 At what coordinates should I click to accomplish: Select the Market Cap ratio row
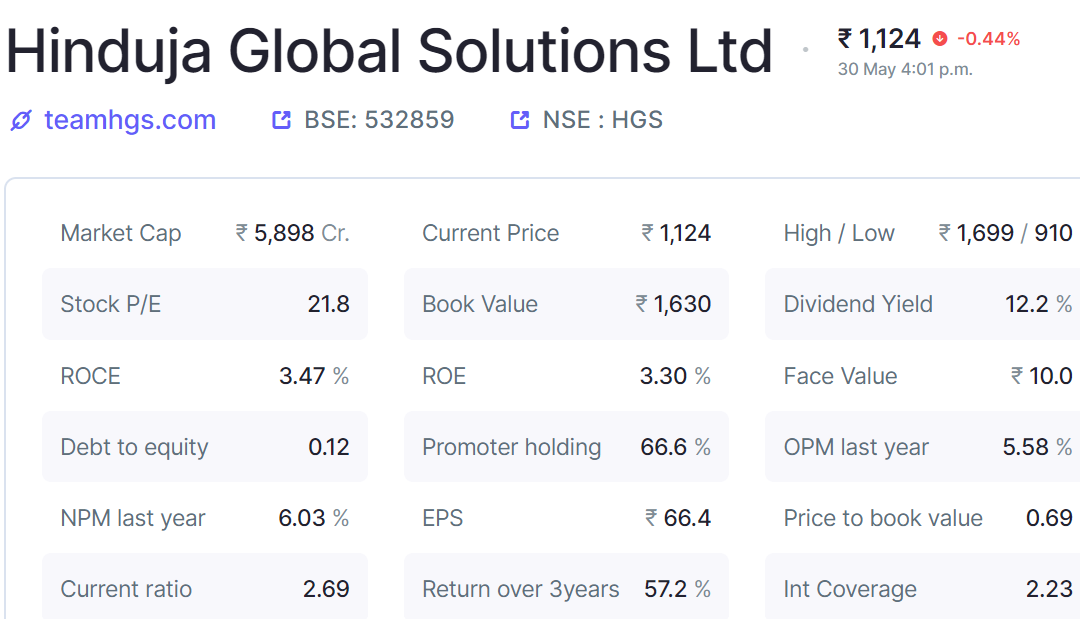tap(205, 233)
